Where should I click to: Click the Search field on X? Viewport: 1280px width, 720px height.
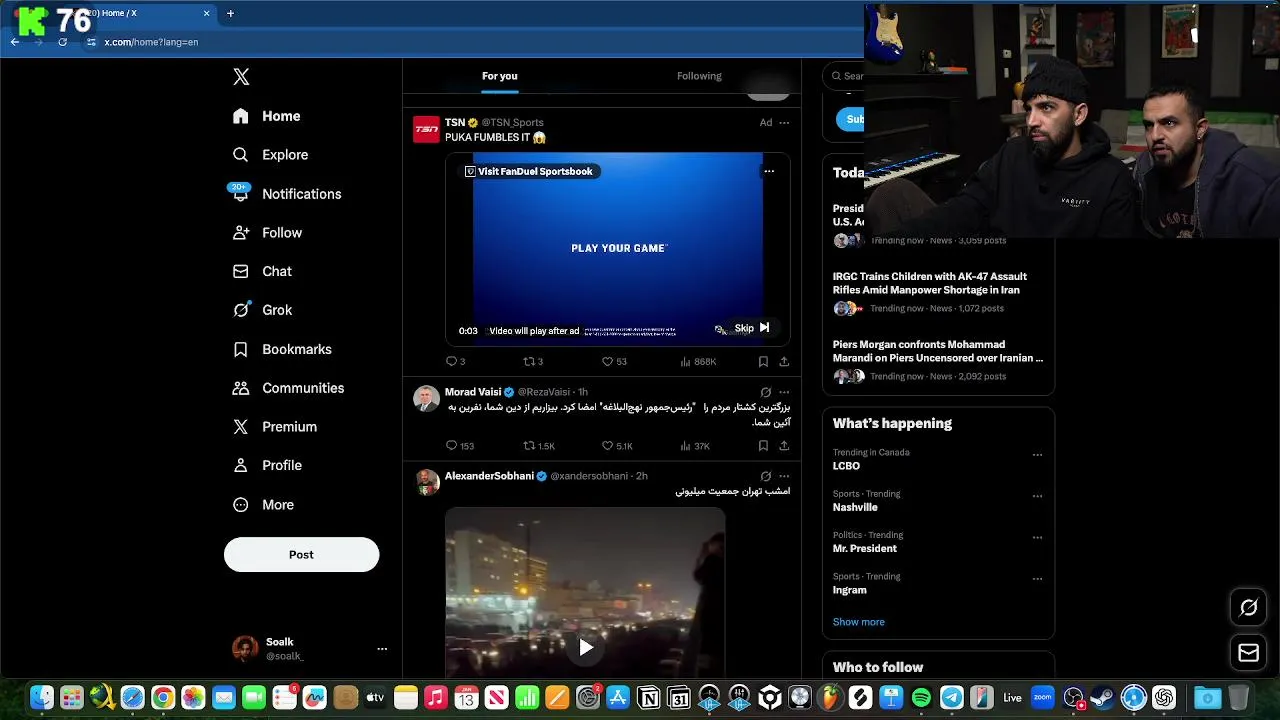click(843, 76)
